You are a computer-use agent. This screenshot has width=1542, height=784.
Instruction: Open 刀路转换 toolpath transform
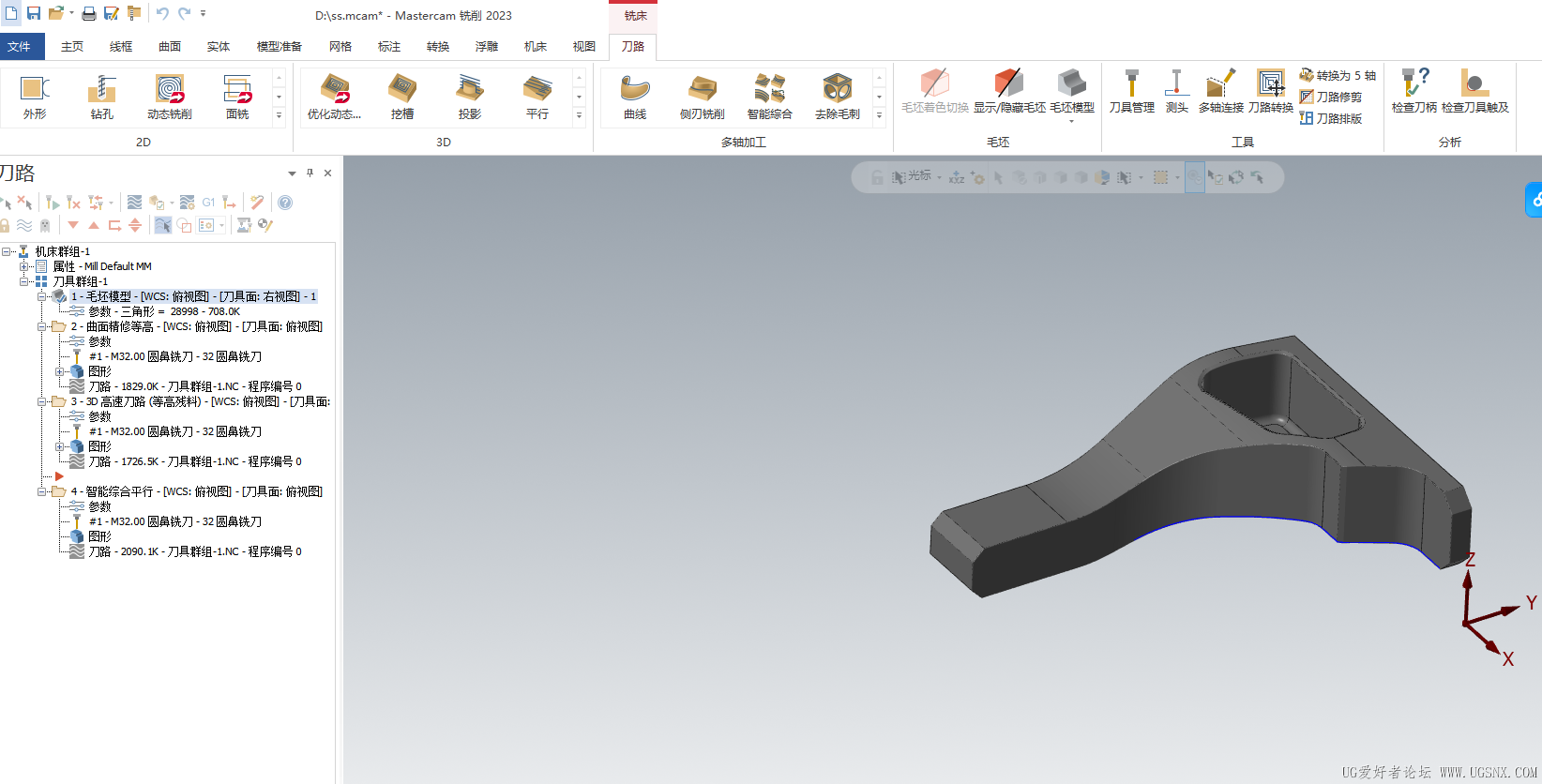click(x=1271, y=92)
